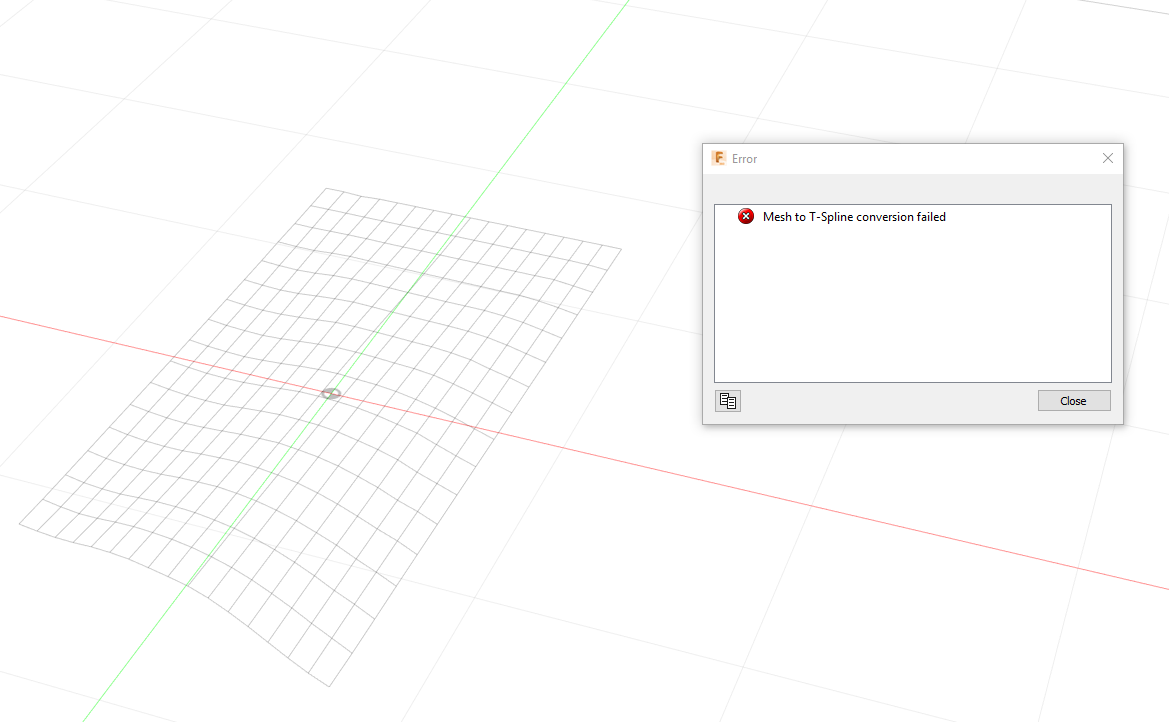Select the origin marker at the axes intersection
Viewport: 1169px width, 722px height.
(x=330, y=394)
